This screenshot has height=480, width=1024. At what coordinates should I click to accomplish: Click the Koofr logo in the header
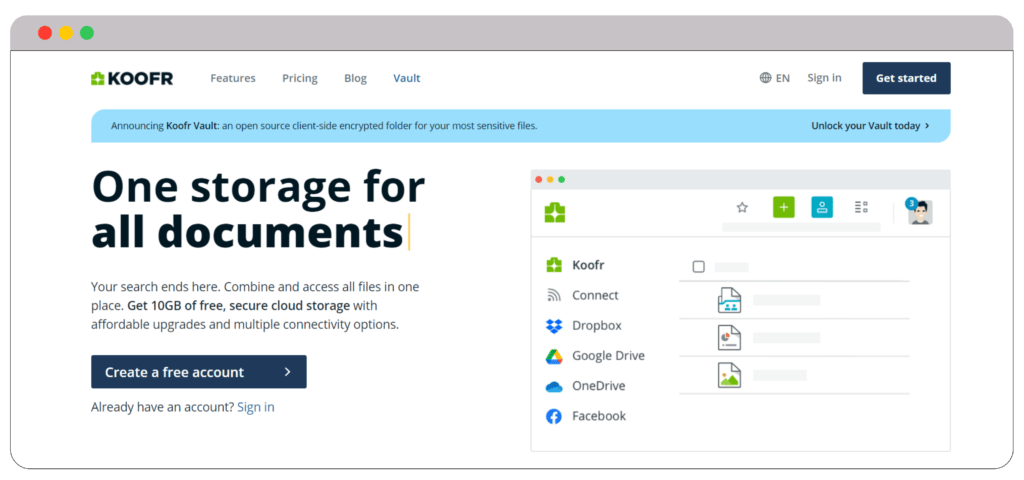click(133, 78)
